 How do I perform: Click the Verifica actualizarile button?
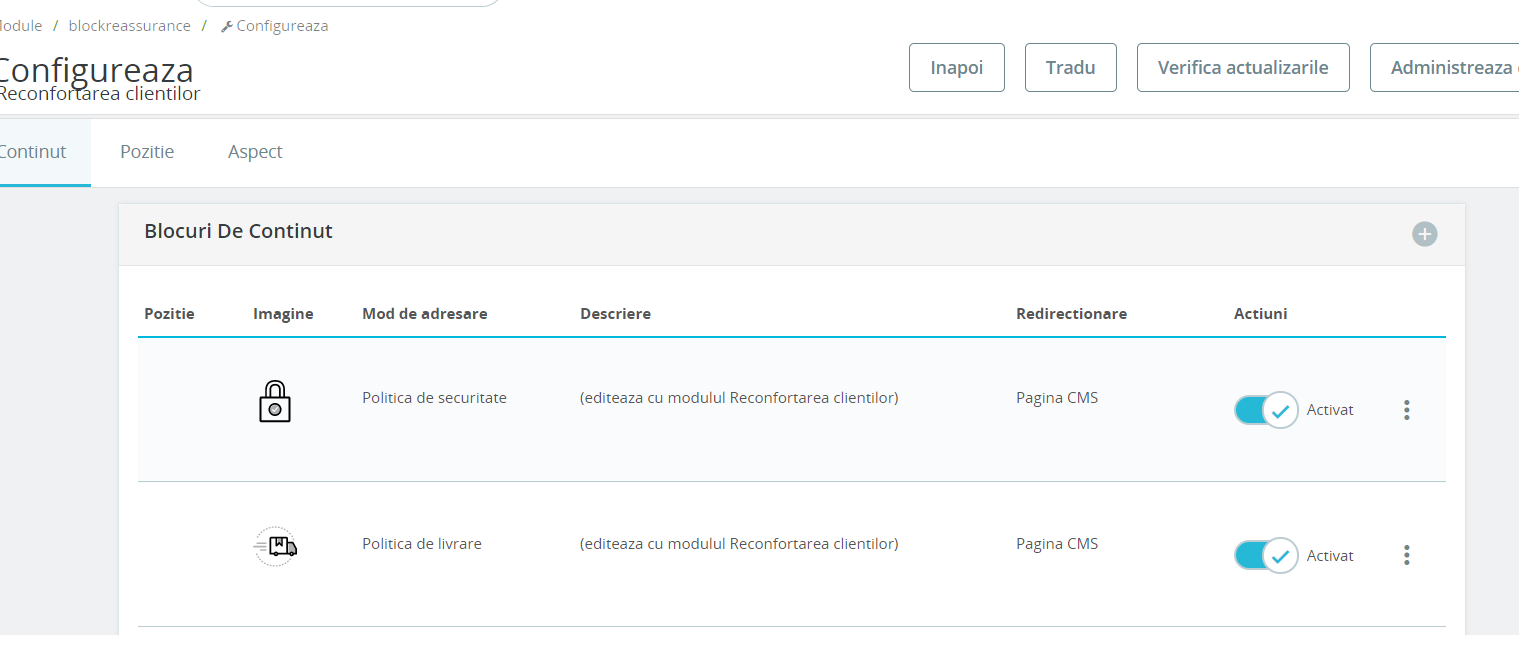coord(1243,68)
